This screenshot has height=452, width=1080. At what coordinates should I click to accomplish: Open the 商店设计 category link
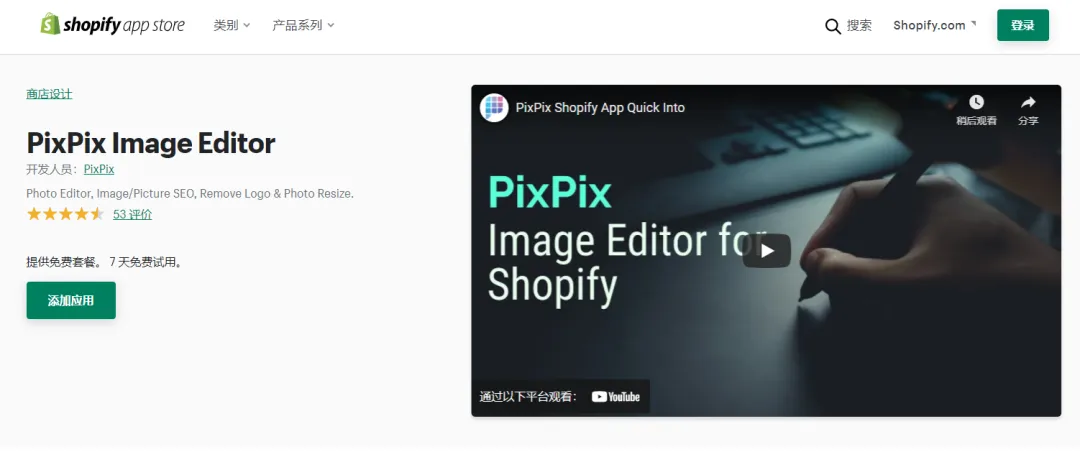(x=49, y=94)
